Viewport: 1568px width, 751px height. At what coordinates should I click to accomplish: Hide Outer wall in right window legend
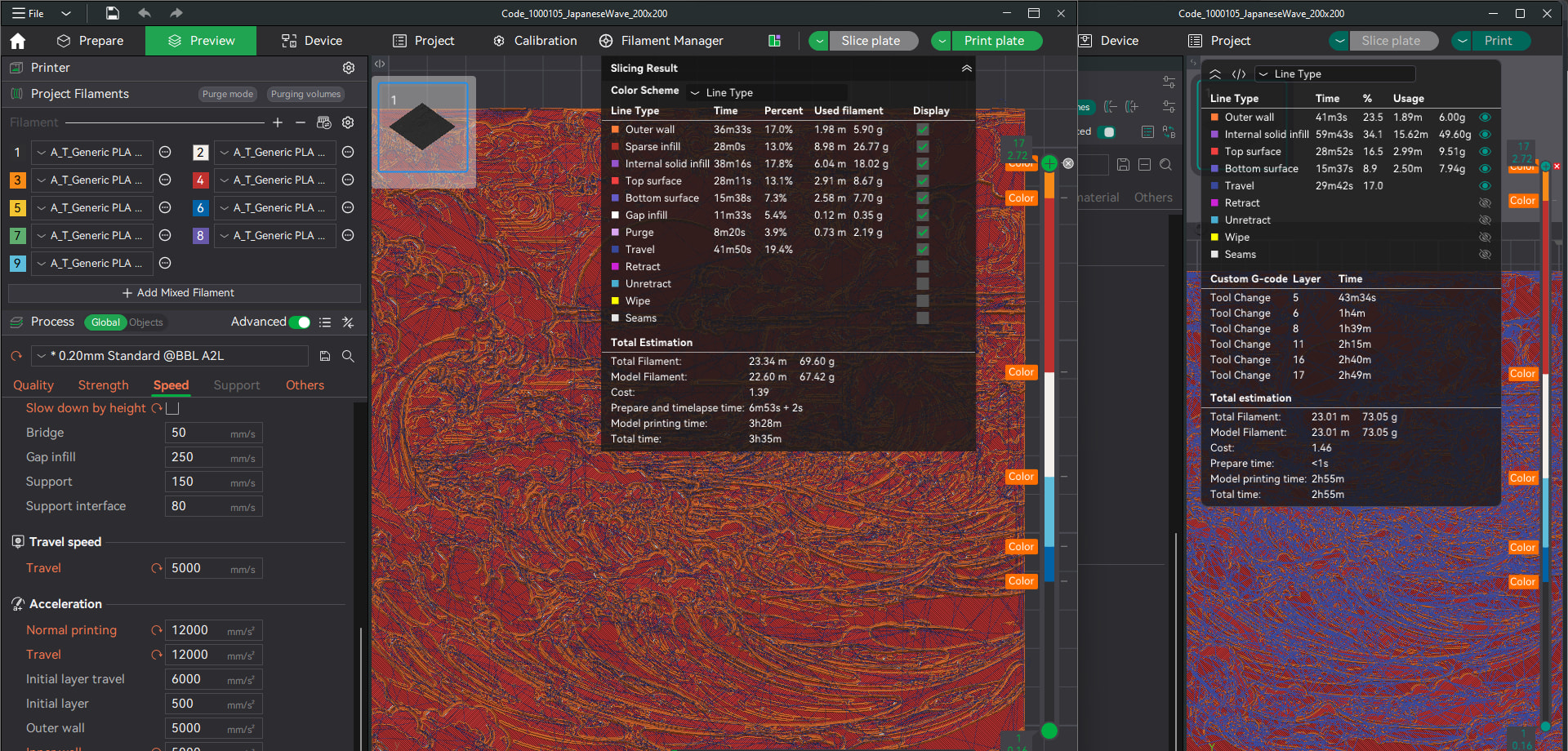point(1486,118)
